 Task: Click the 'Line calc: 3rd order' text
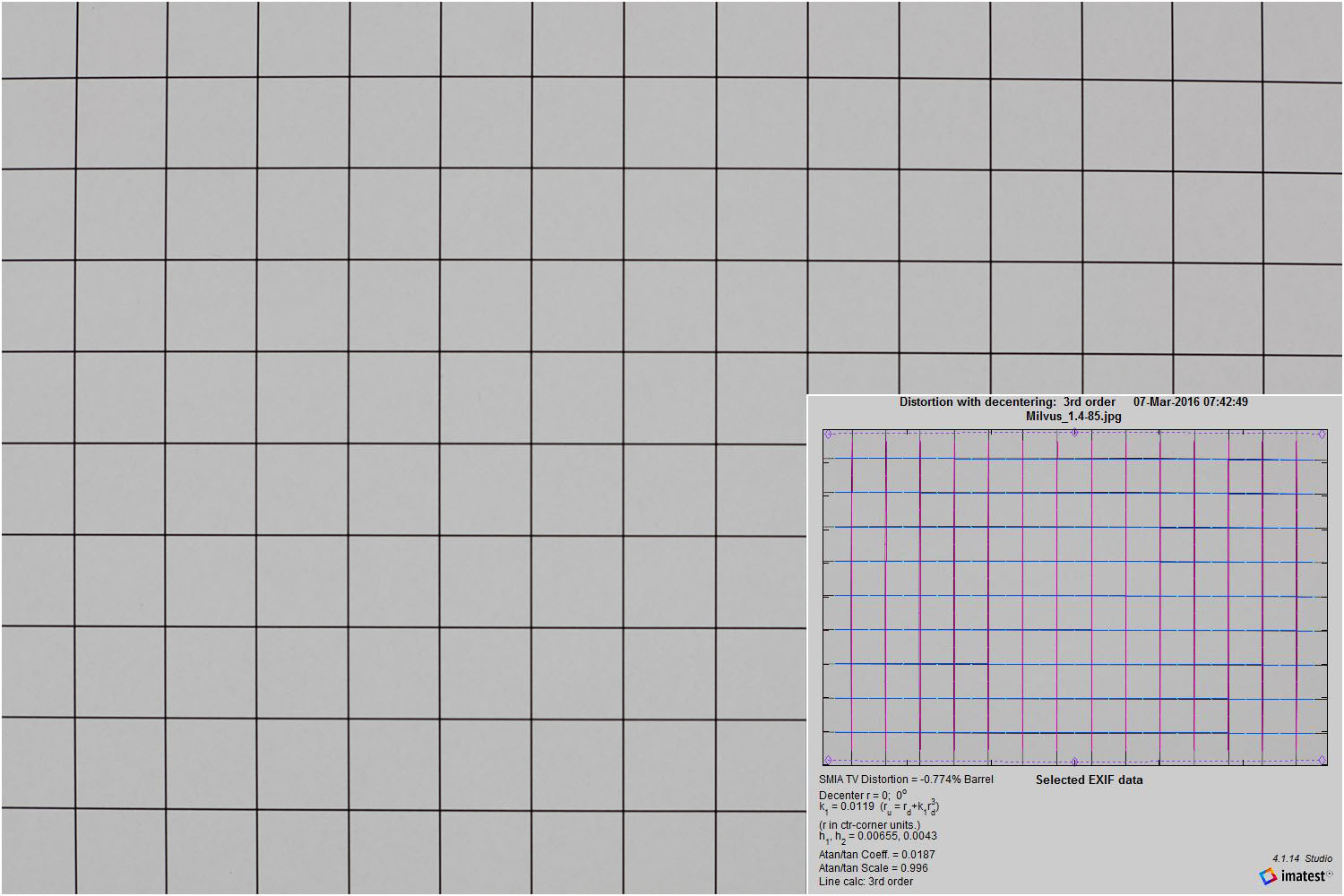[866, 882]
